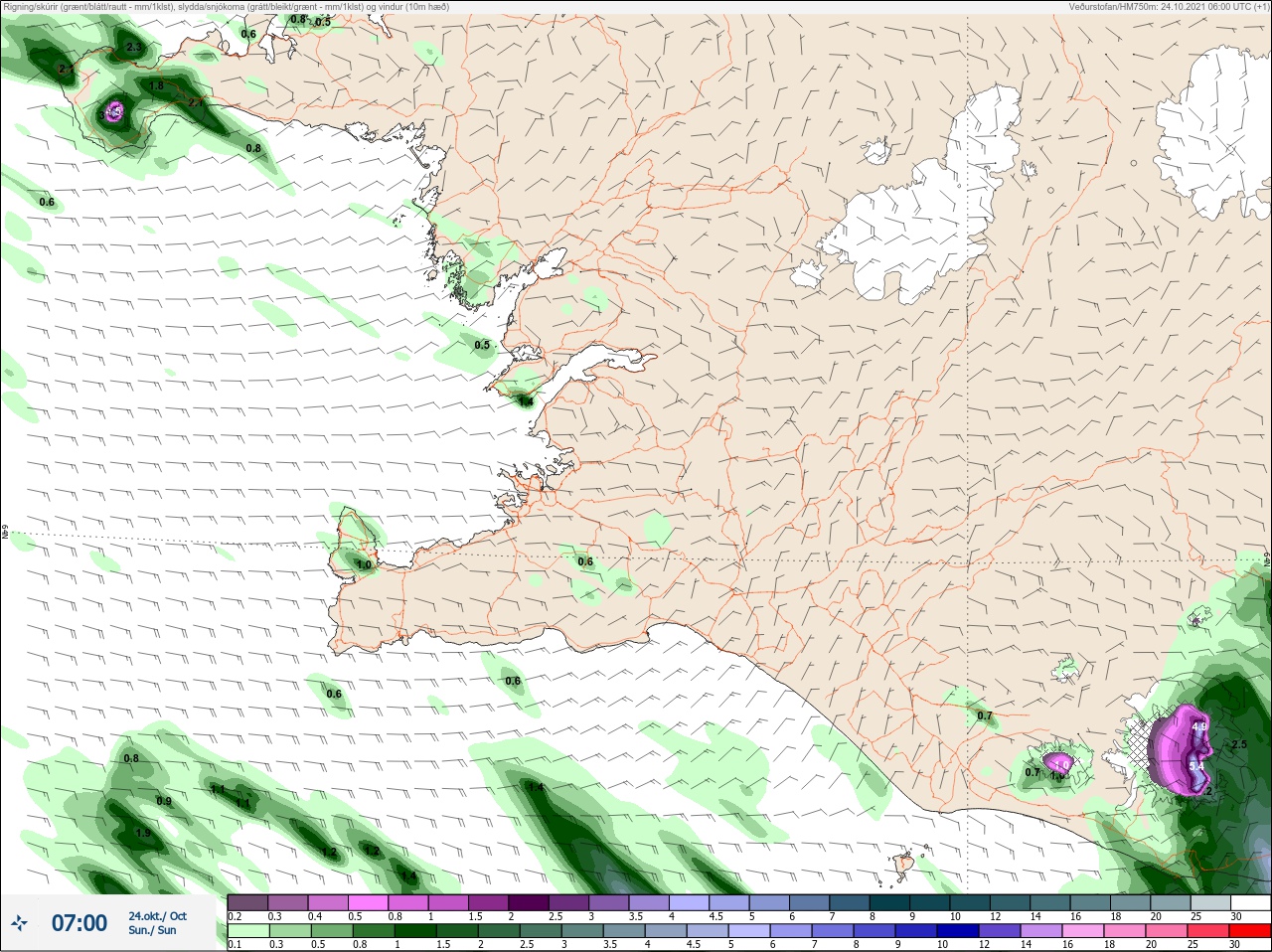This screenshot has width=1272, height=952.
Task: Click the '2.3' precipitation value on the map
Action: click(134, 48)
